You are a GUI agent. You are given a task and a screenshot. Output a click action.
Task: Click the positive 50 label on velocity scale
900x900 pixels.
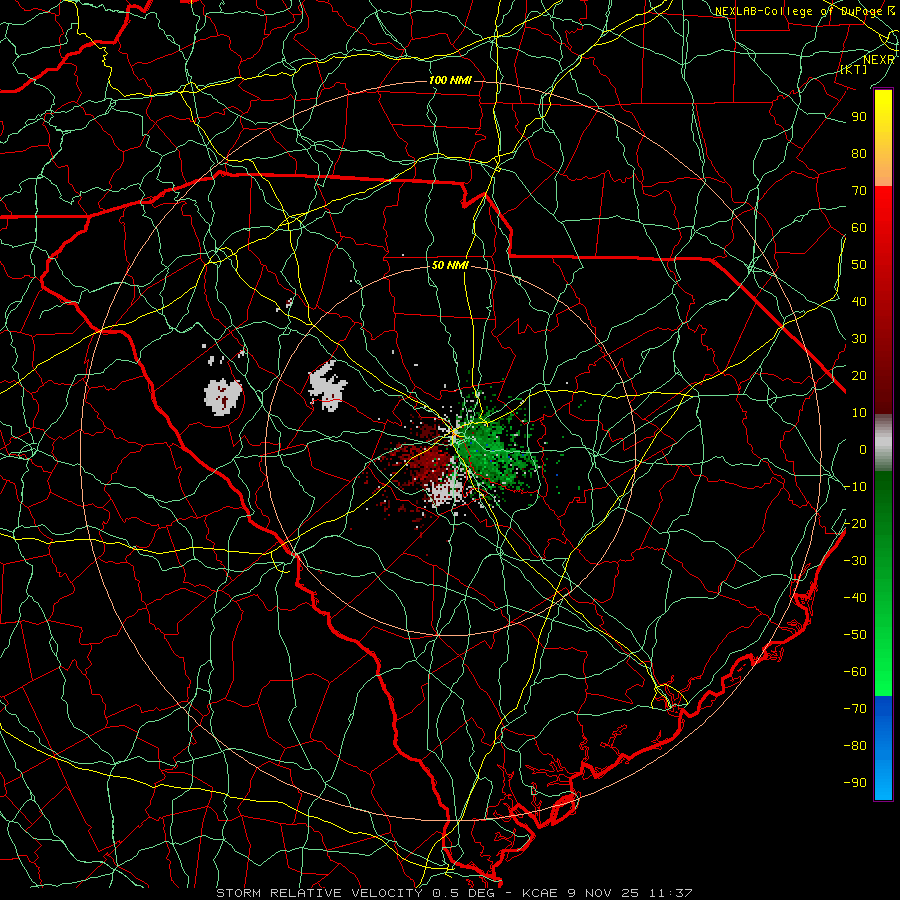[859, 265]
